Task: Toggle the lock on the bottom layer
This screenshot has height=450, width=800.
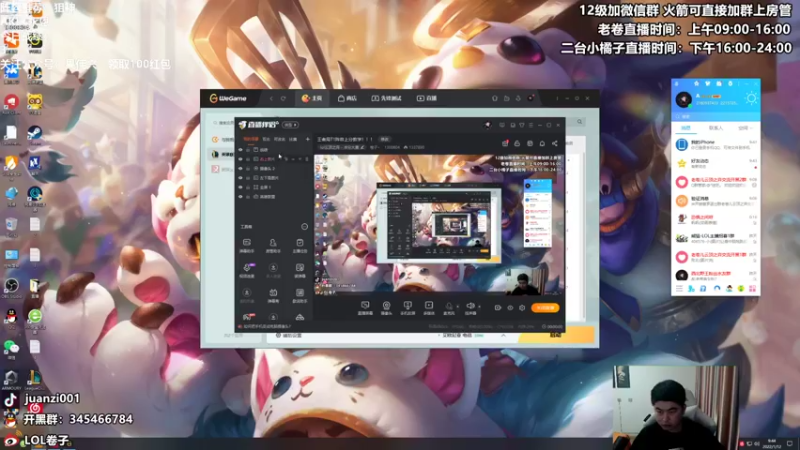Action: click(248, 196)
